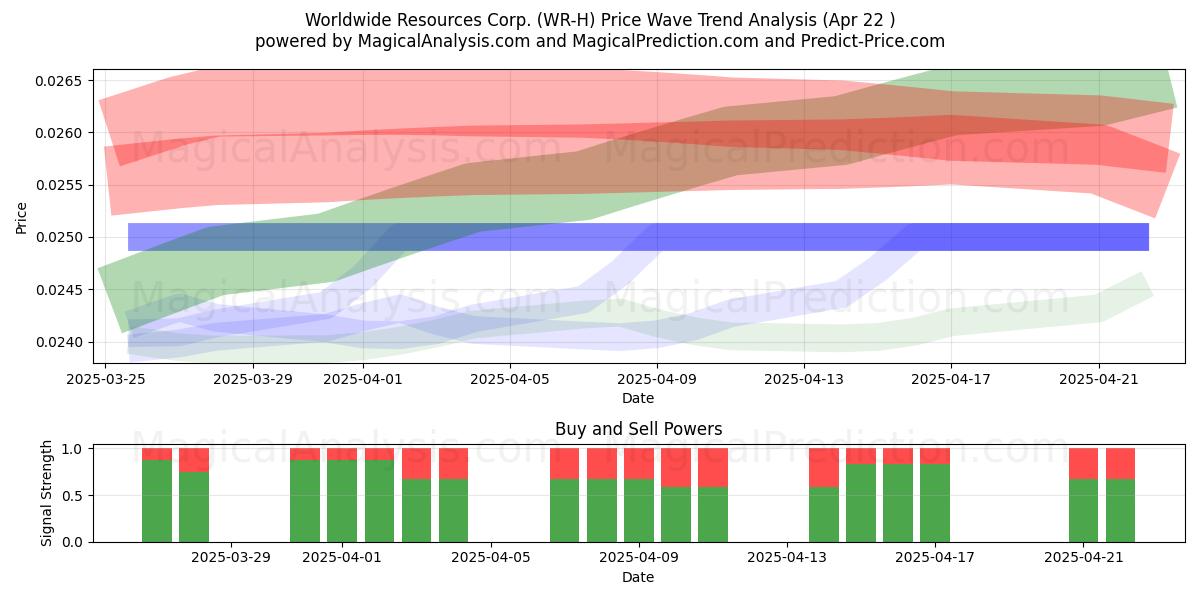Click the vertical 'Price' axis label
Image resolution: width=1200 pixels, height=600 pixels.
pos(22,216)
